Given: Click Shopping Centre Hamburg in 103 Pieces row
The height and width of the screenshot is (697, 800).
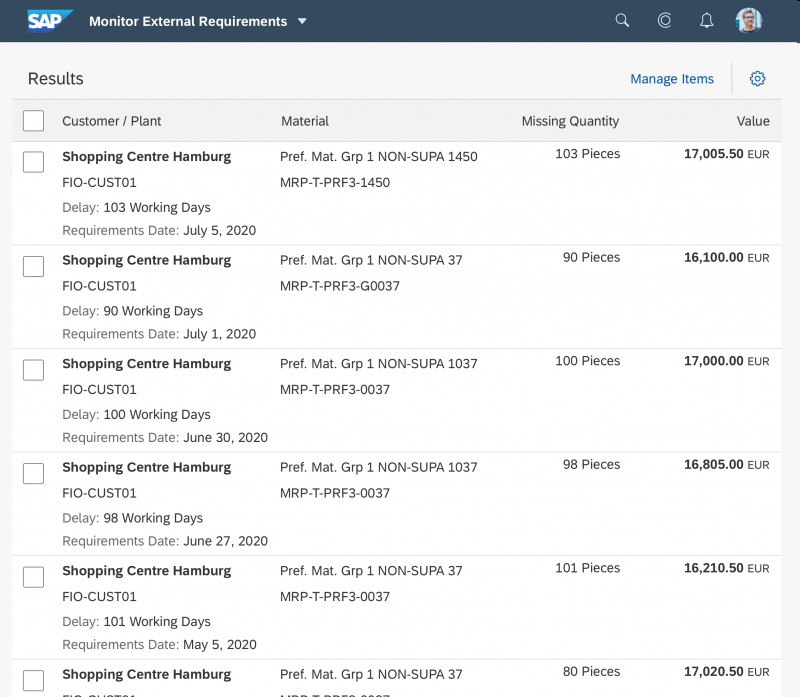Looking at the screenshot, I should pos(146,157).
